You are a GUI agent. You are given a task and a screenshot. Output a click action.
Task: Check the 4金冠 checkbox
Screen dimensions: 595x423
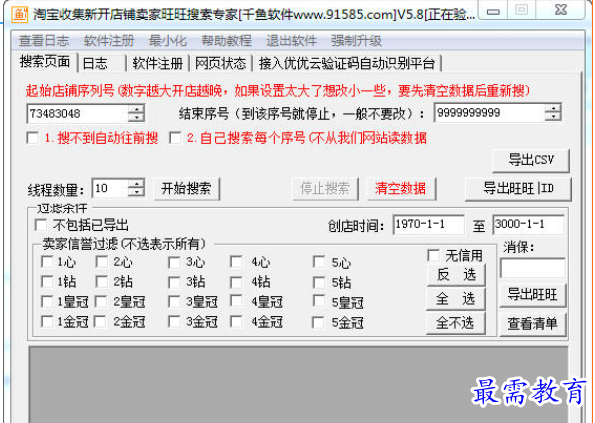click(236, 322)
